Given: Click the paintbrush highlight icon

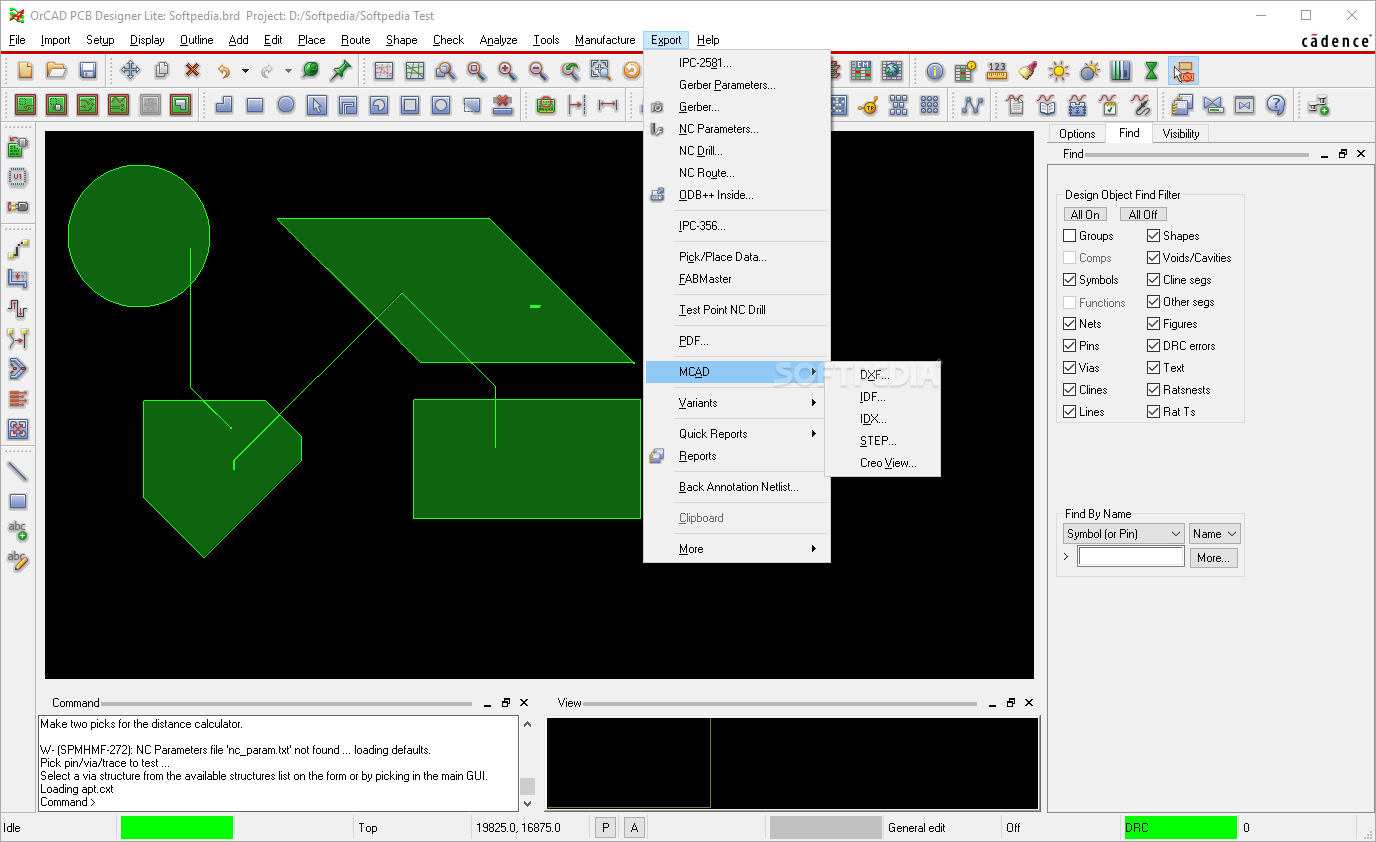Looking at the screenshot, I should coord(1027,71).
